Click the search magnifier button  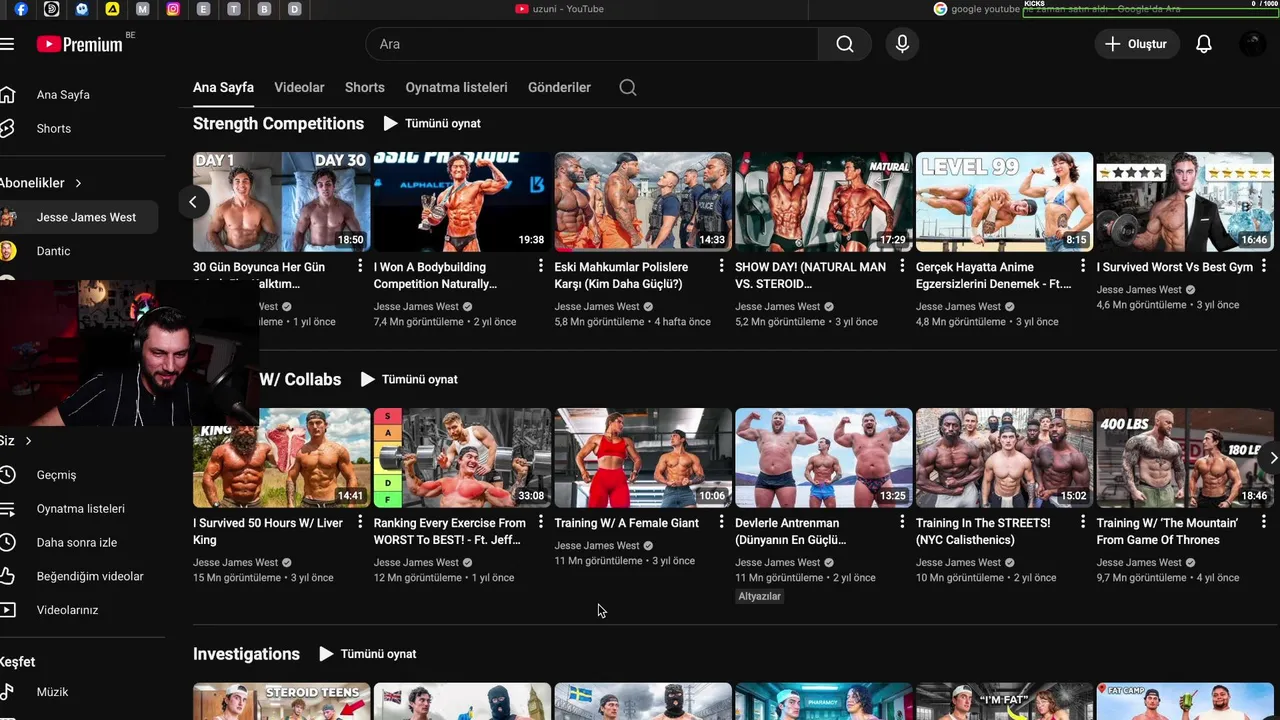845,44
